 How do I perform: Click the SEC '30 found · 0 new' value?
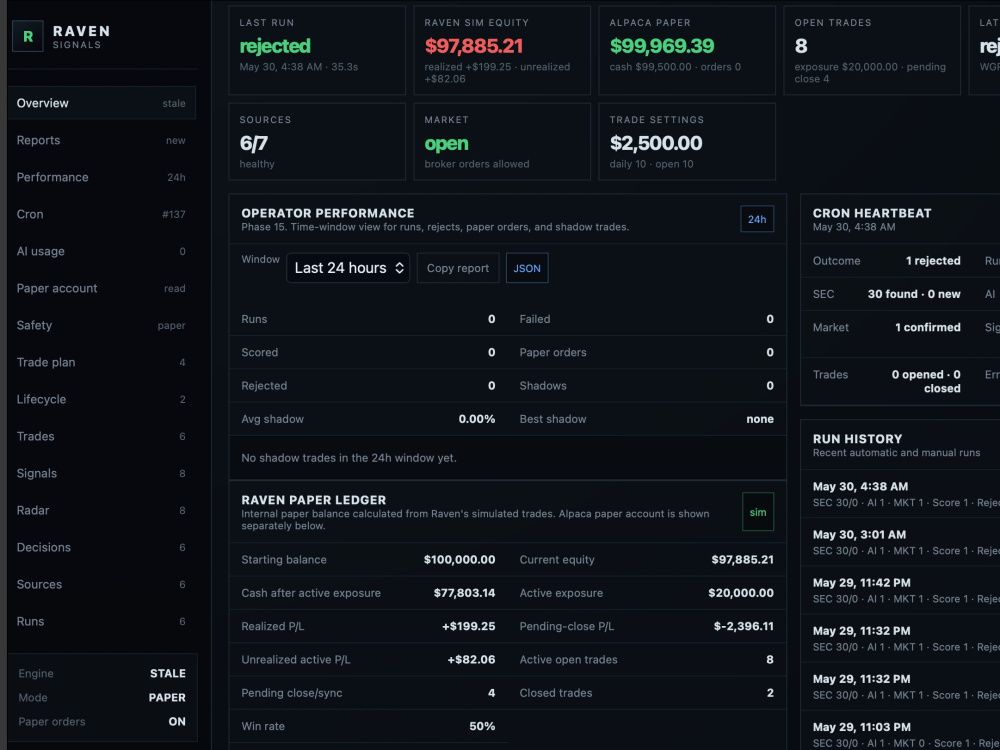(x=914, y=294)
